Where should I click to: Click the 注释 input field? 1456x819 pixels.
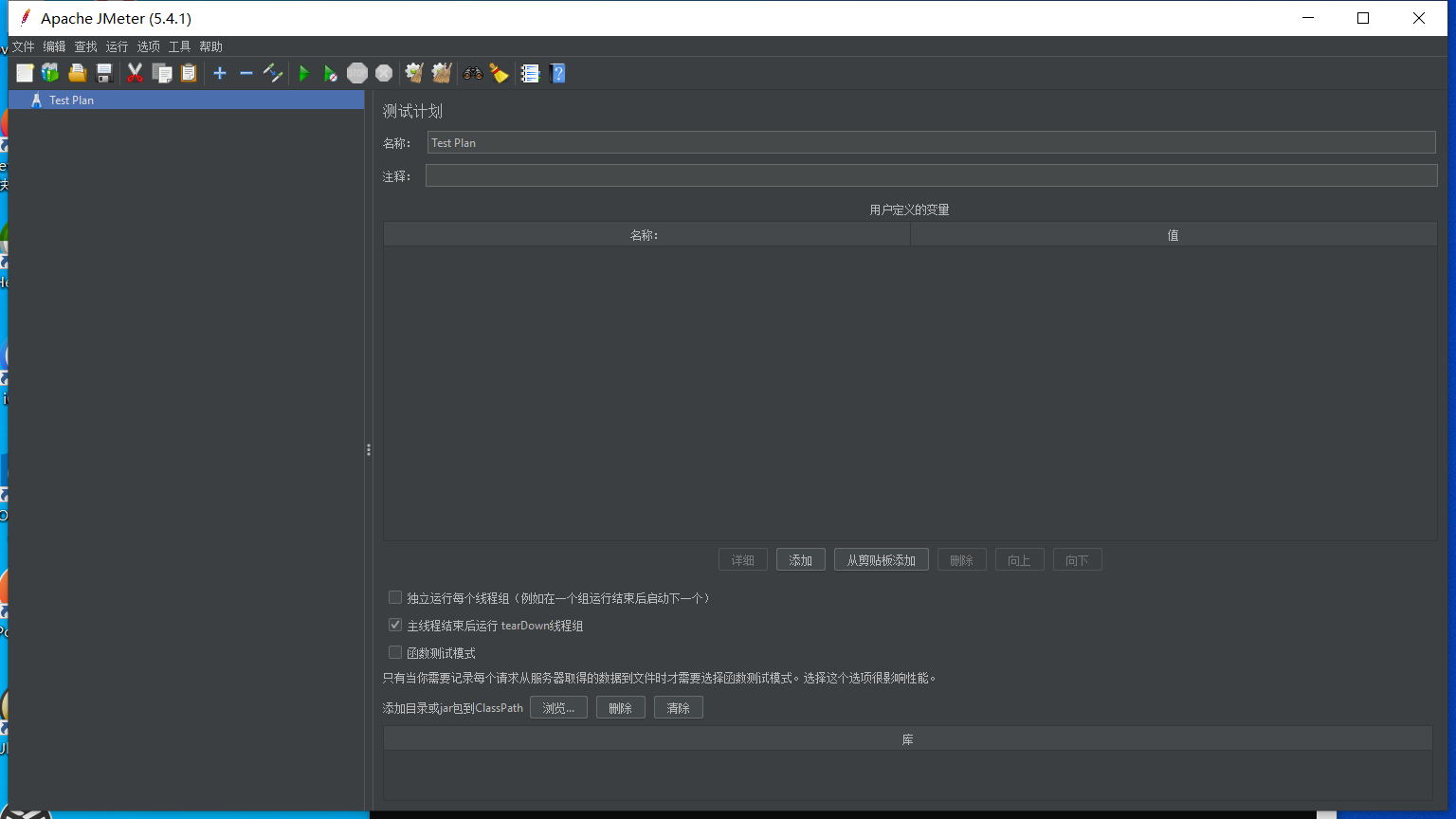pos(931,175)
